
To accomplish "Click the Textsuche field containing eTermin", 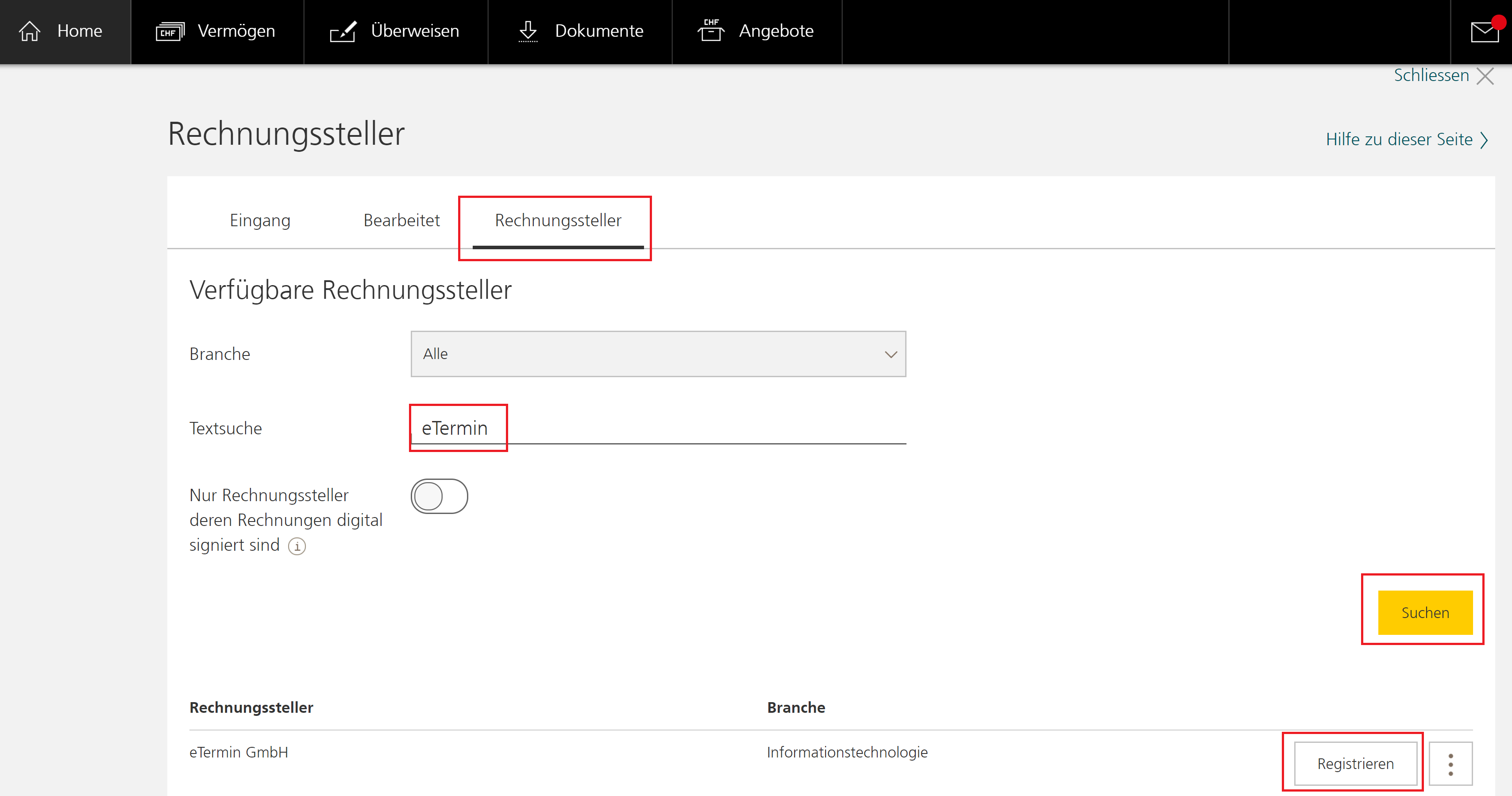I will (658, 429).
